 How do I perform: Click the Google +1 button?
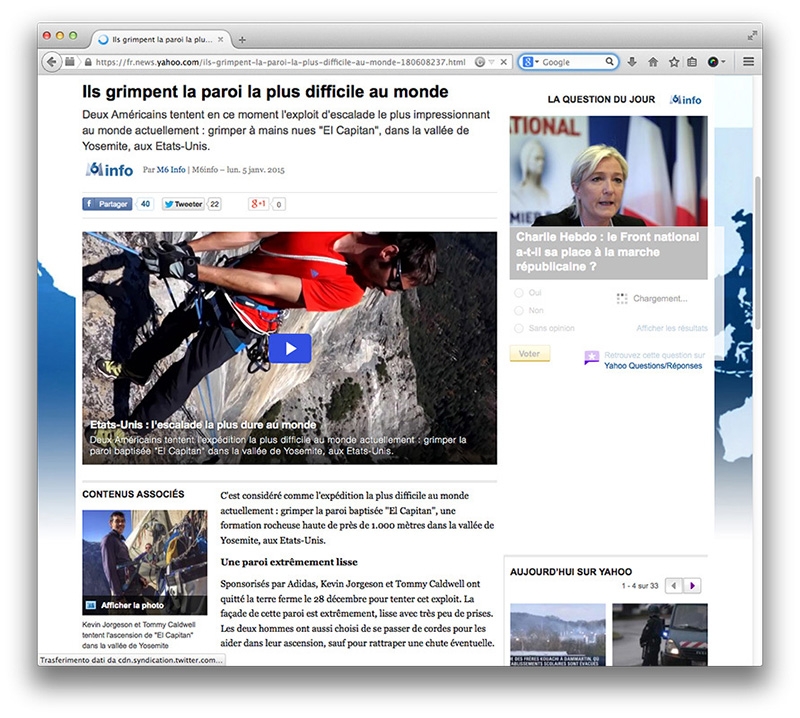258,204
